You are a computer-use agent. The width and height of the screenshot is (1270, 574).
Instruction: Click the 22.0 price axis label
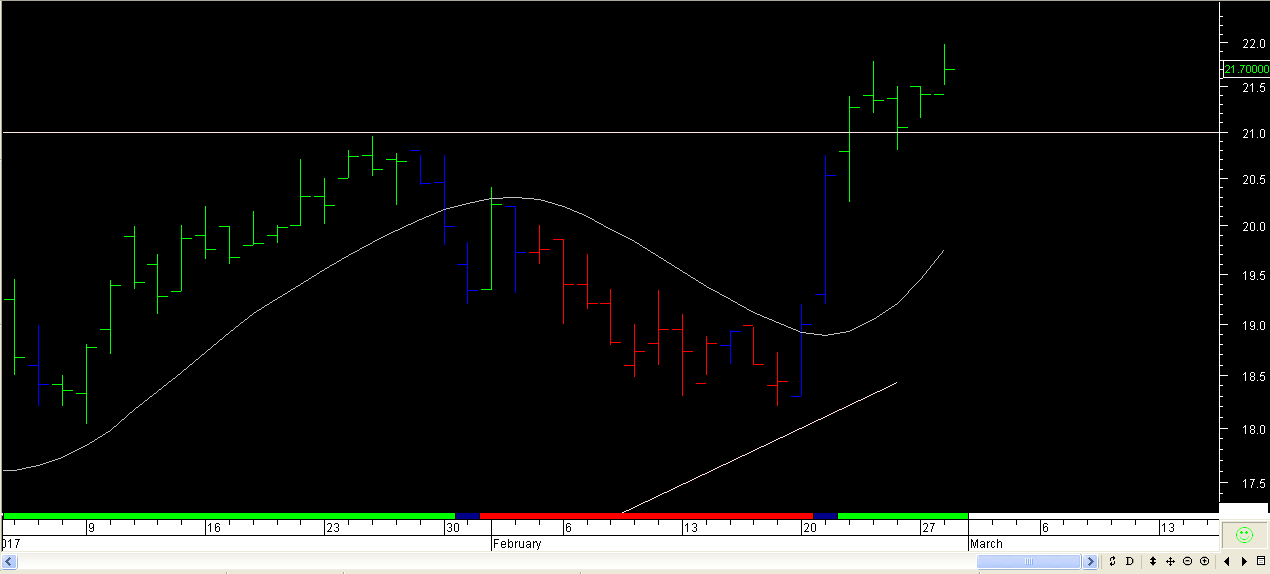click(x=1254, y=44)
